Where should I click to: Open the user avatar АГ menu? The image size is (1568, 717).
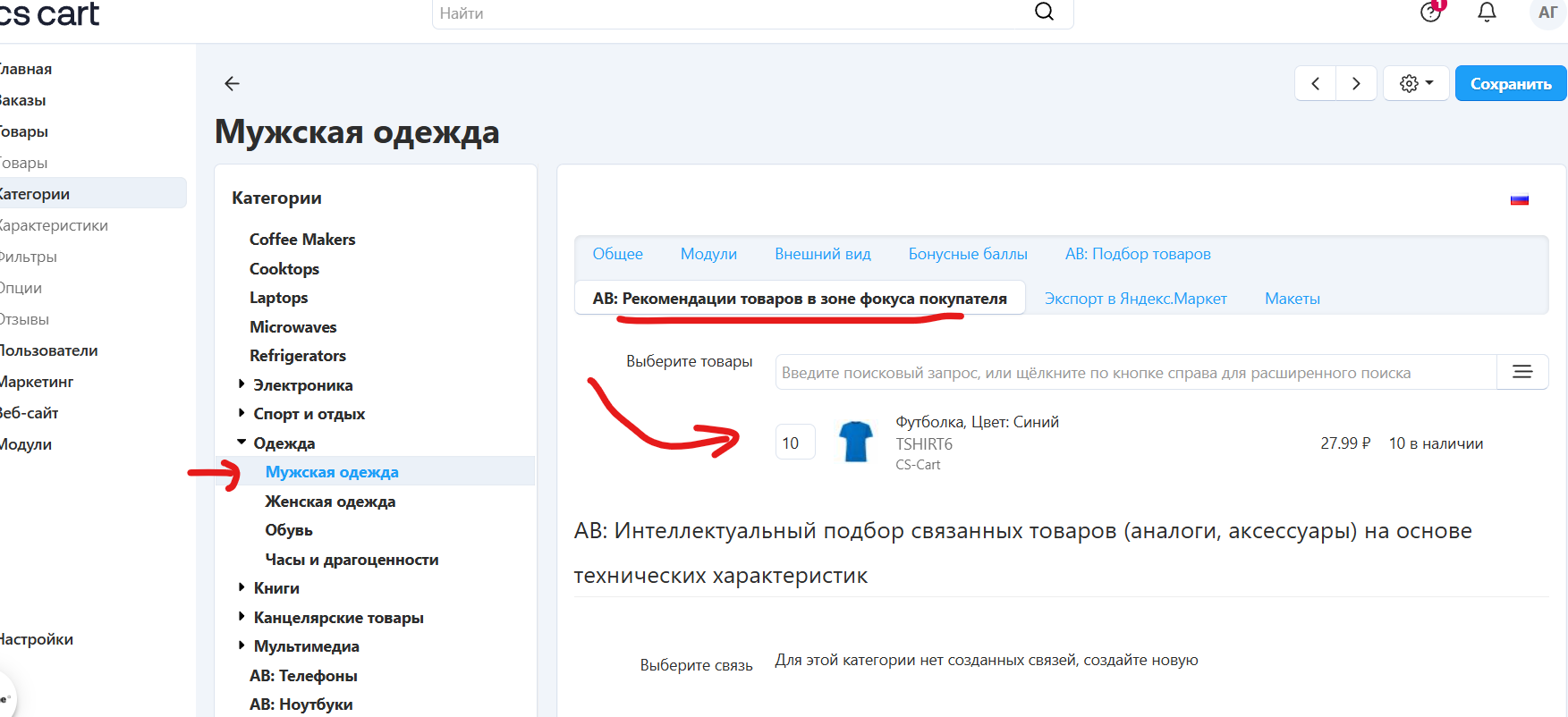click(1547, 13)
